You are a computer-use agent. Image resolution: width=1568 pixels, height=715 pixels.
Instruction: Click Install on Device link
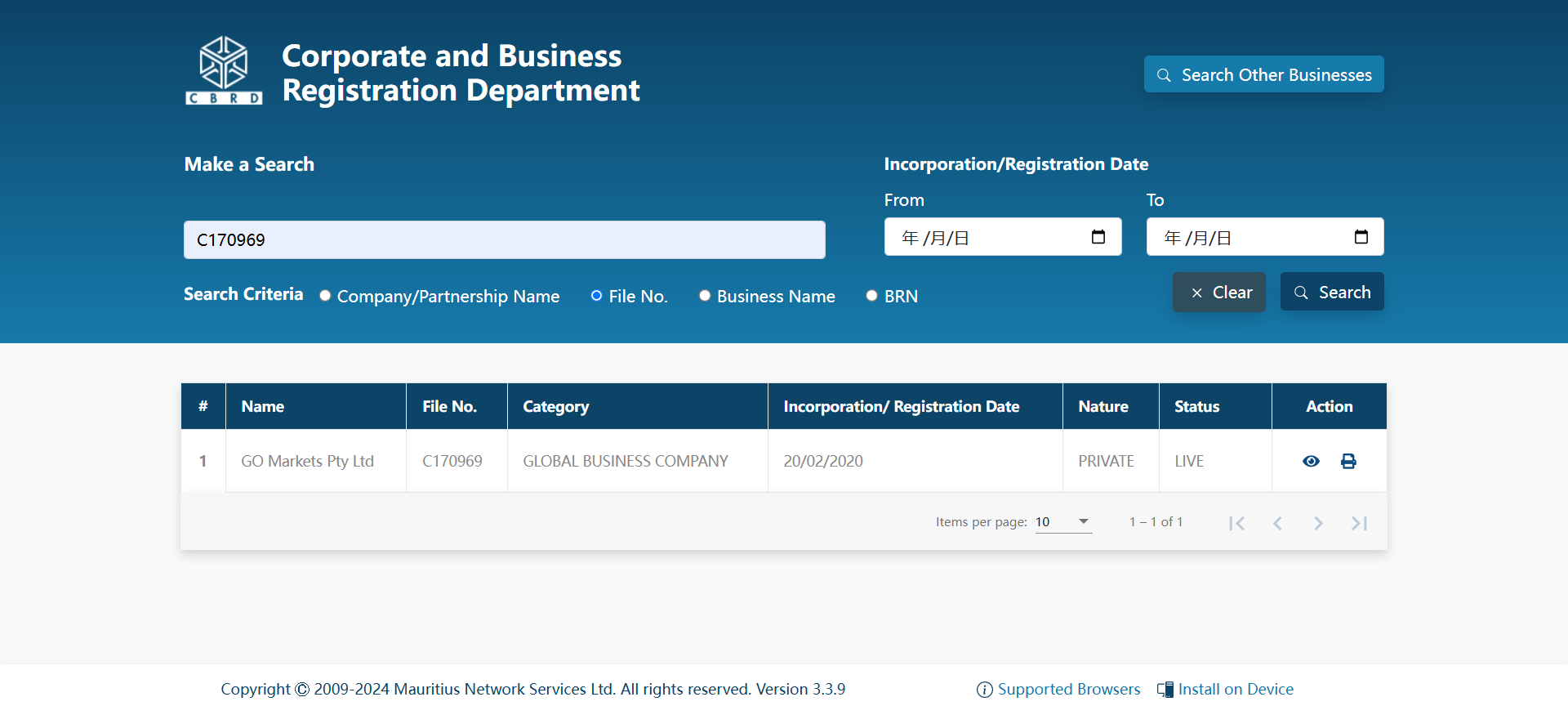1225,689
